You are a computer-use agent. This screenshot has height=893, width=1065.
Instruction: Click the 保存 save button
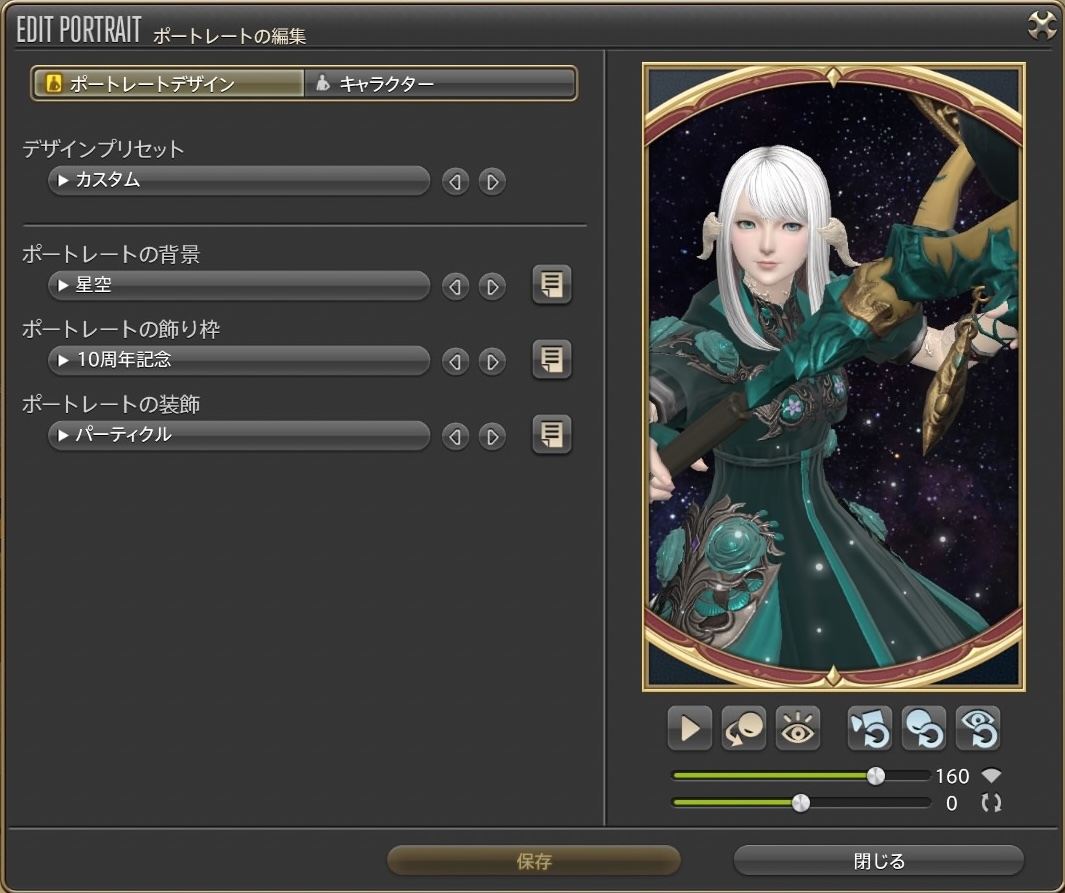[534, 861]
